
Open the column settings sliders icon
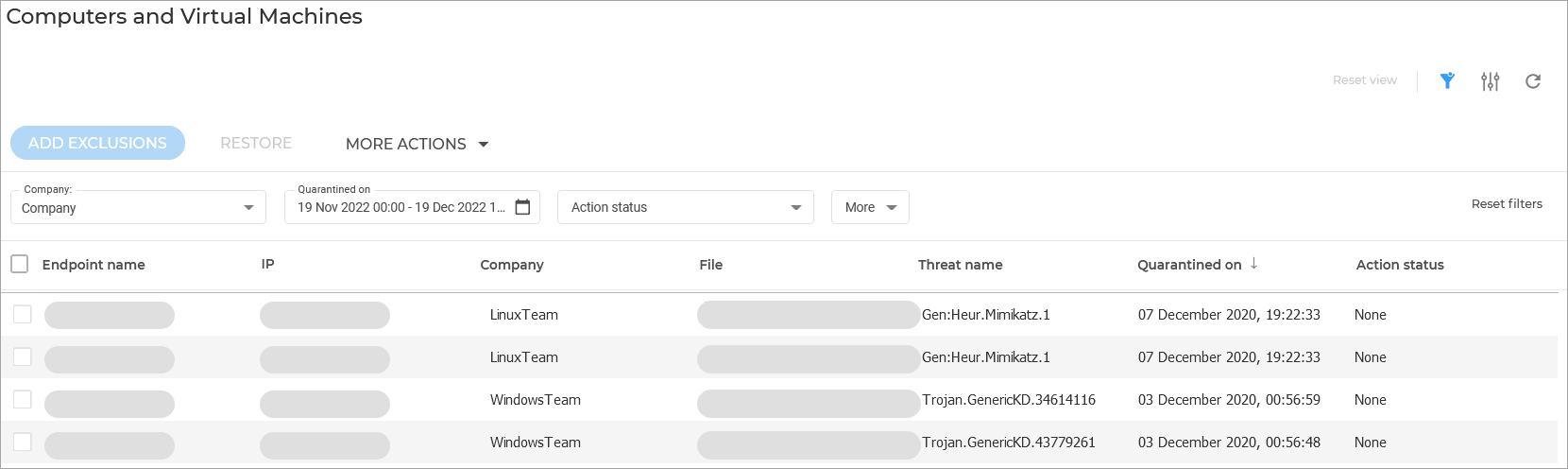[1490, 81]
